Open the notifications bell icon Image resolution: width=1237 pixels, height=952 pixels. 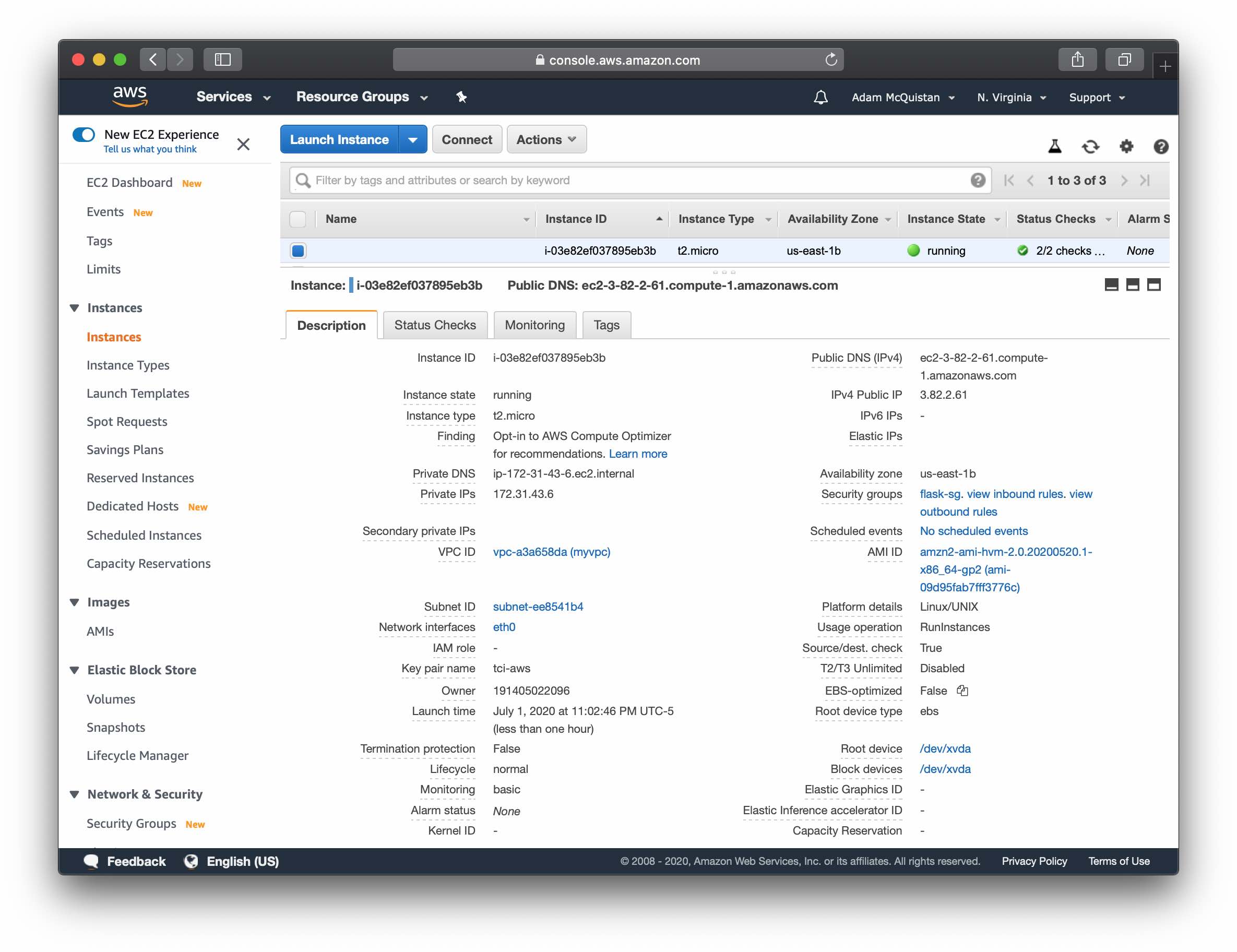tap(820, 97)
